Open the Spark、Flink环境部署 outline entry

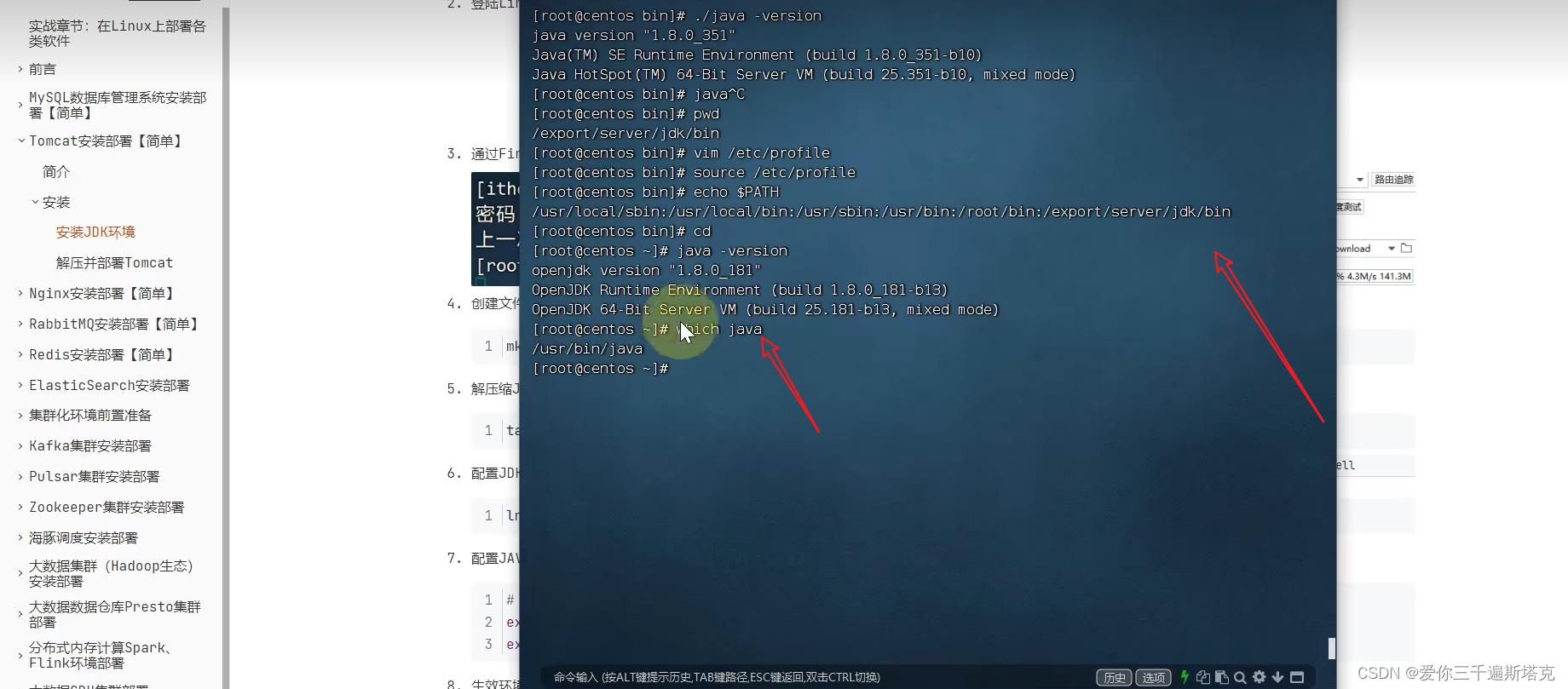(x=101, y=656)
